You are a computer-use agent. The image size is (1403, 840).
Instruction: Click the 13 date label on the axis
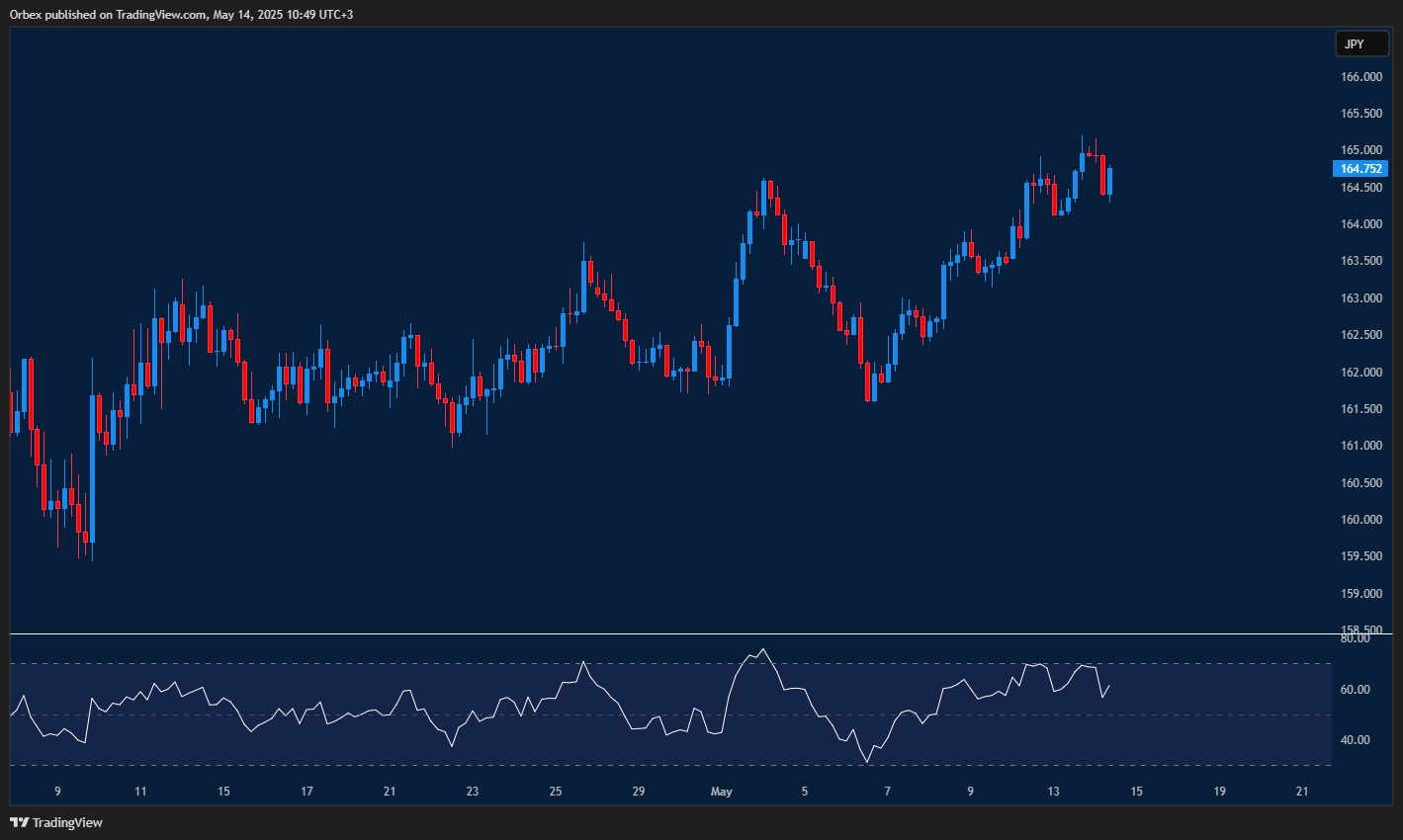[1053, 792]
